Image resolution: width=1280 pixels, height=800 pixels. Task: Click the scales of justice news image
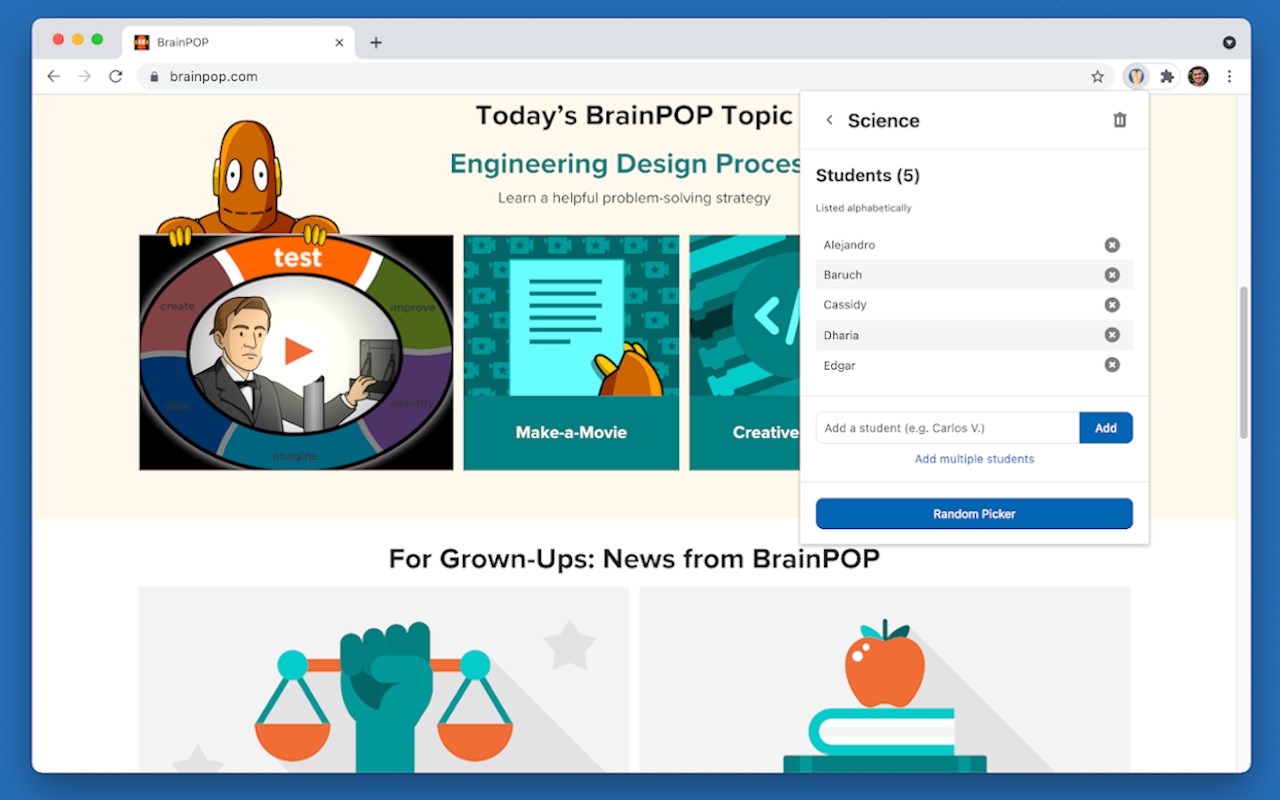tap(384, 680)
